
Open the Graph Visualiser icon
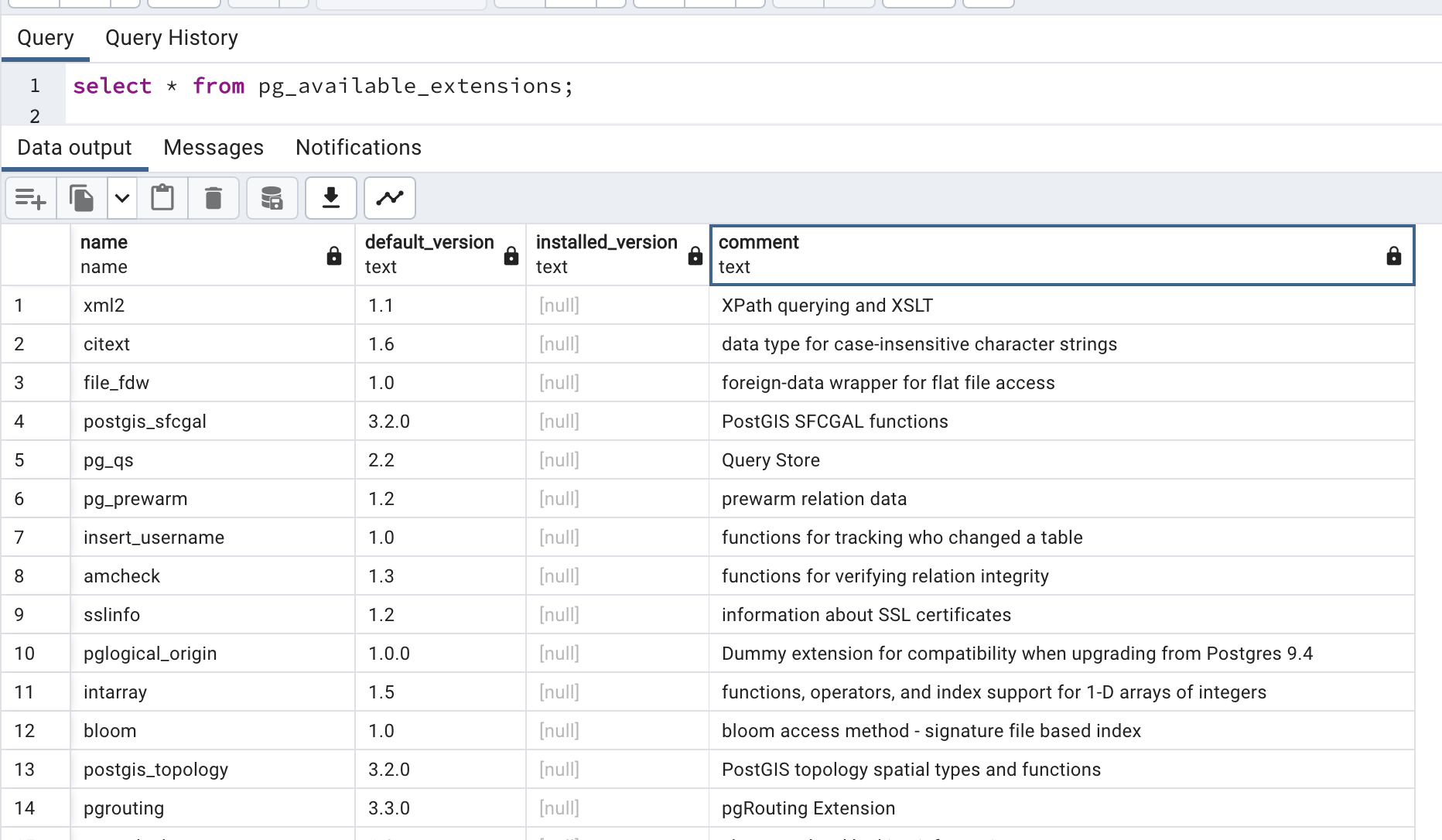pyautogui.click(x=390, y=199)
